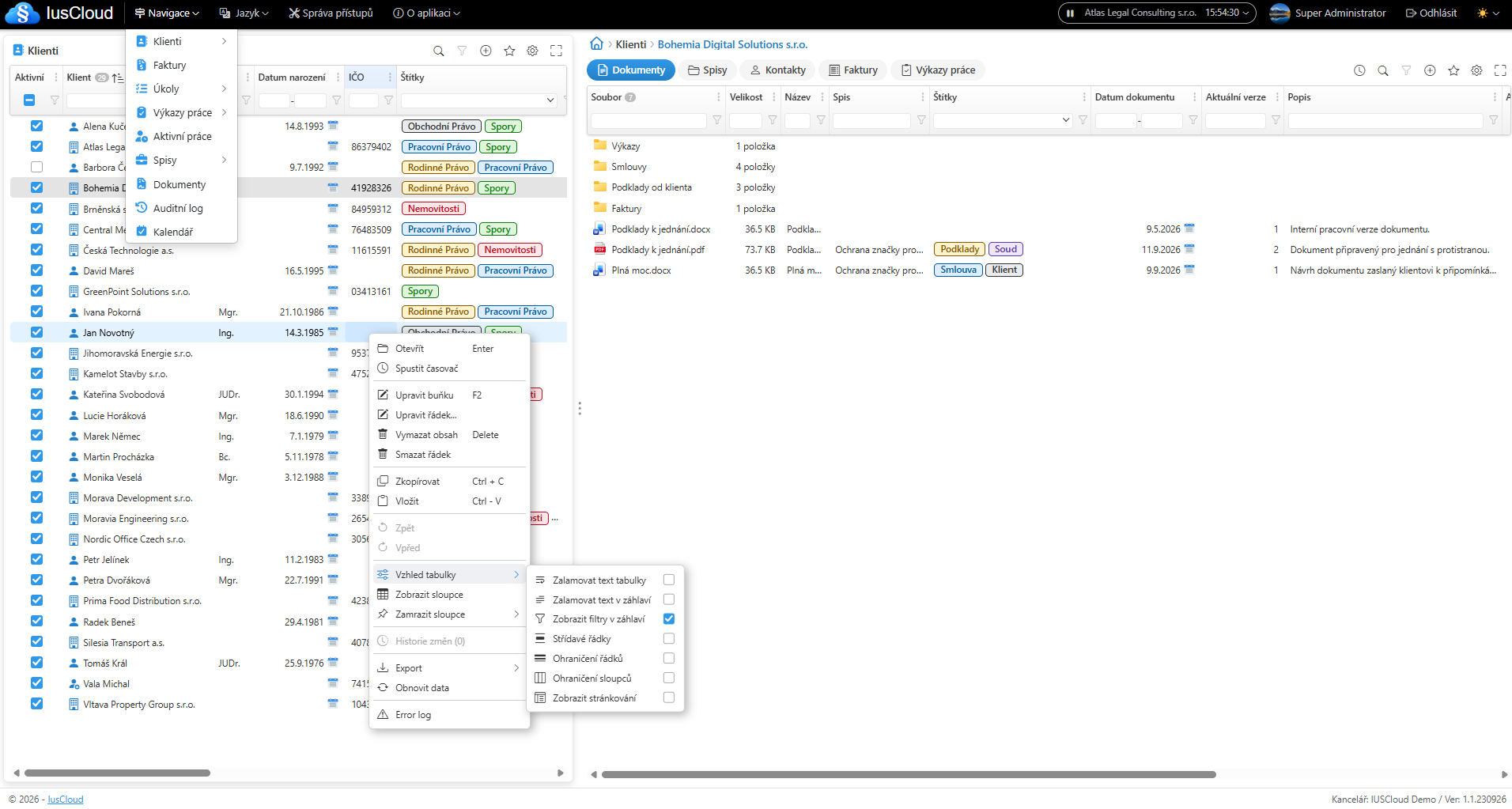
Task: Enable Zobrazit stránkování checkbox
Action: click(x=669, y=697)
